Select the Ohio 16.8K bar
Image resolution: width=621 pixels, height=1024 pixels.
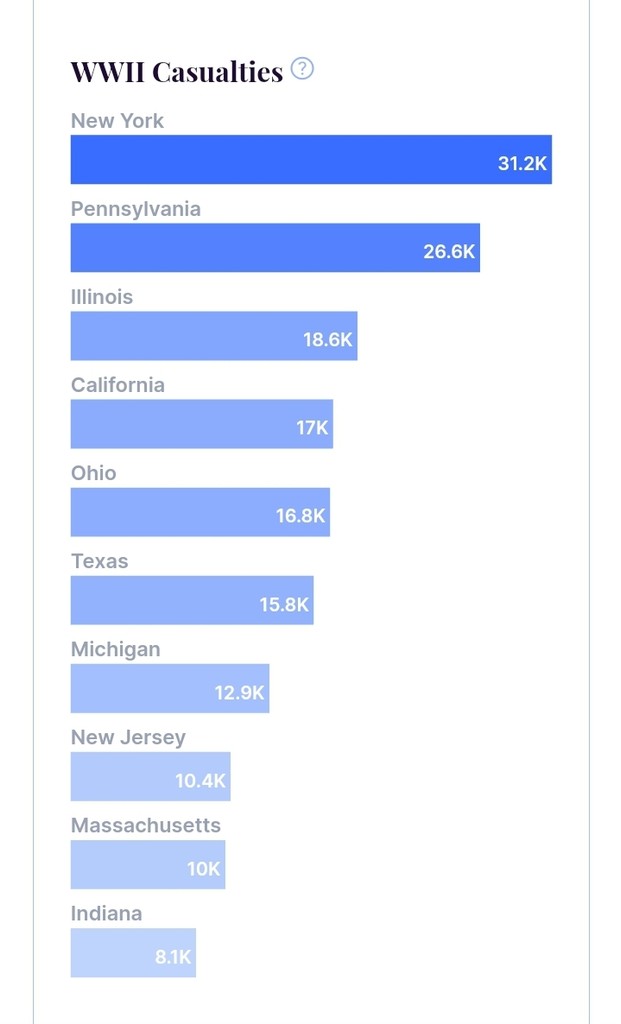(200, 512)
